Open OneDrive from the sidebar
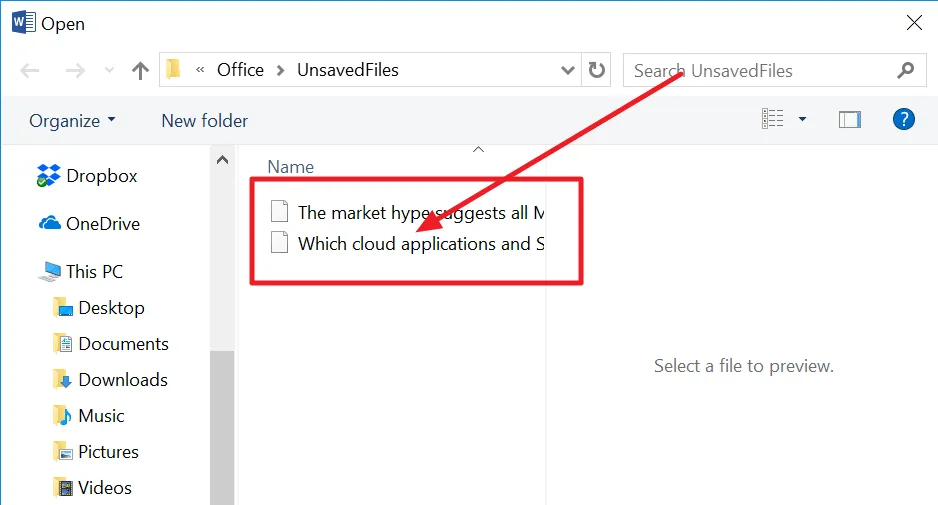938x505 pixels. coord(89,224)
